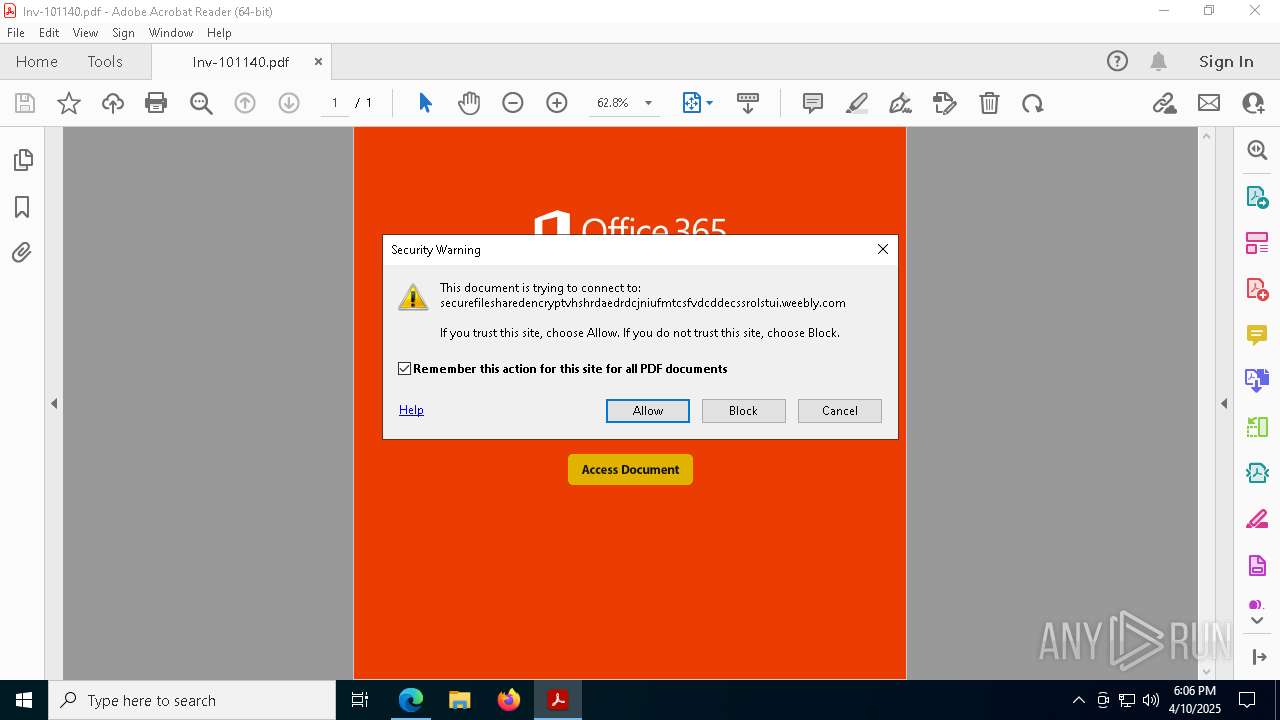Click the share with others person icon
The height and width of the screenshot is (720, 1280).
(1253, 103)
